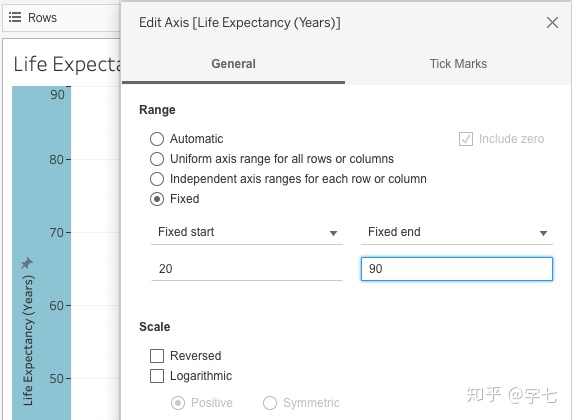The image size is (572, 420).
Task: Choose Independent axis ranges option
Action: [157, 179]
